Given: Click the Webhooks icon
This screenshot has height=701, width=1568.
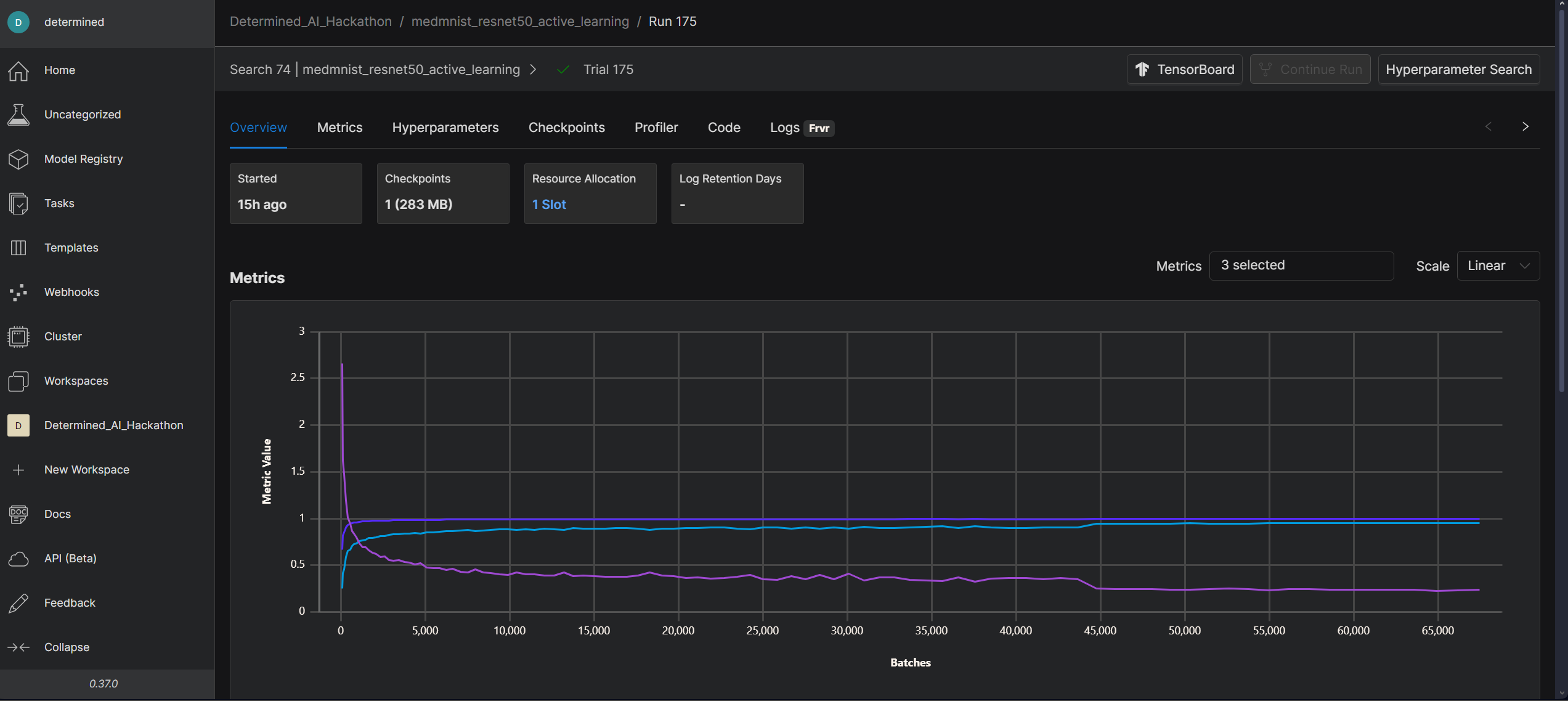Looking at the screenshot, I should pos(18,292).
